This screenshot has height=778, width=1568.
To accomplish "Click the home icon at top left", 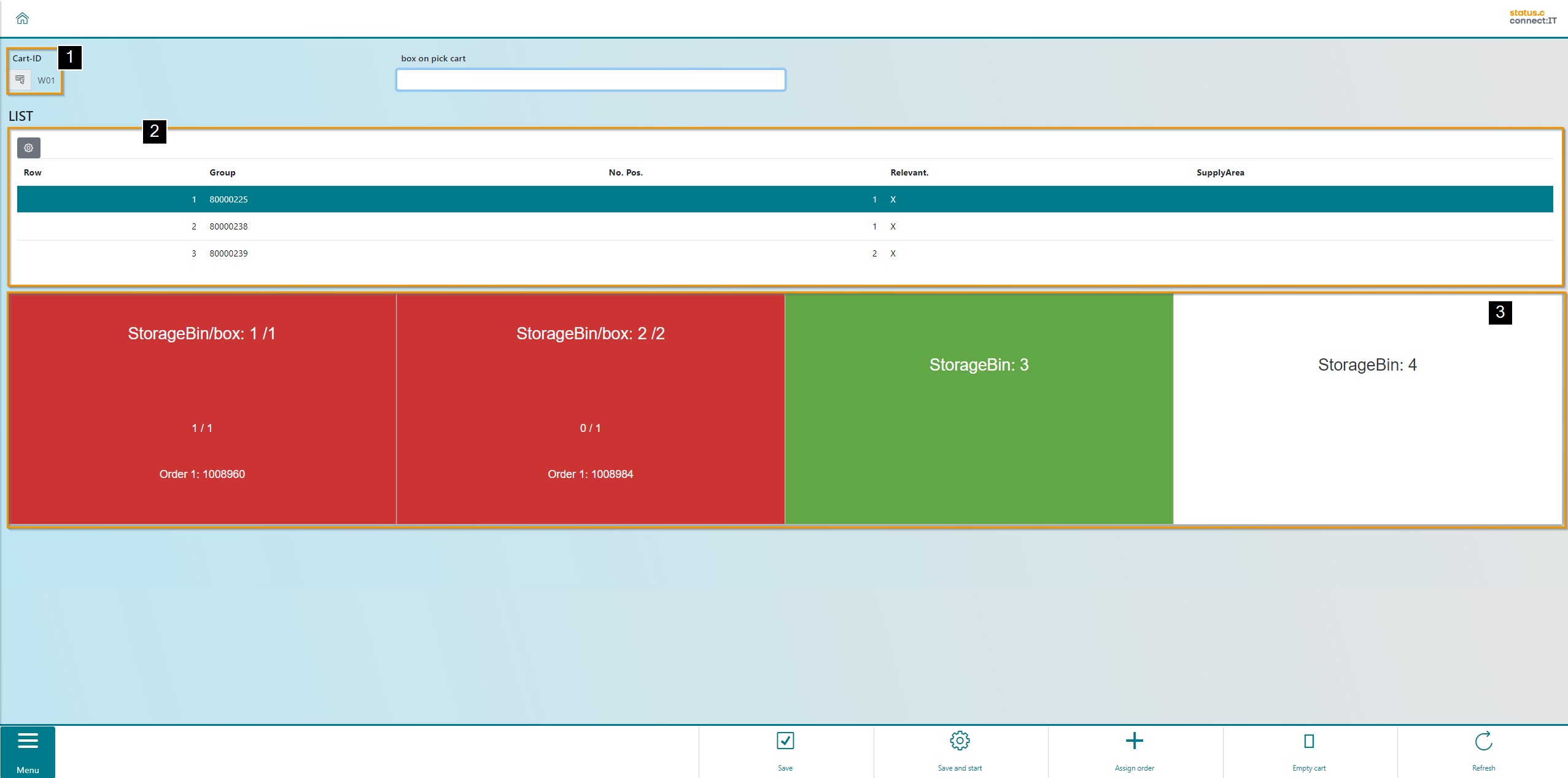I will tap(23, 18).
